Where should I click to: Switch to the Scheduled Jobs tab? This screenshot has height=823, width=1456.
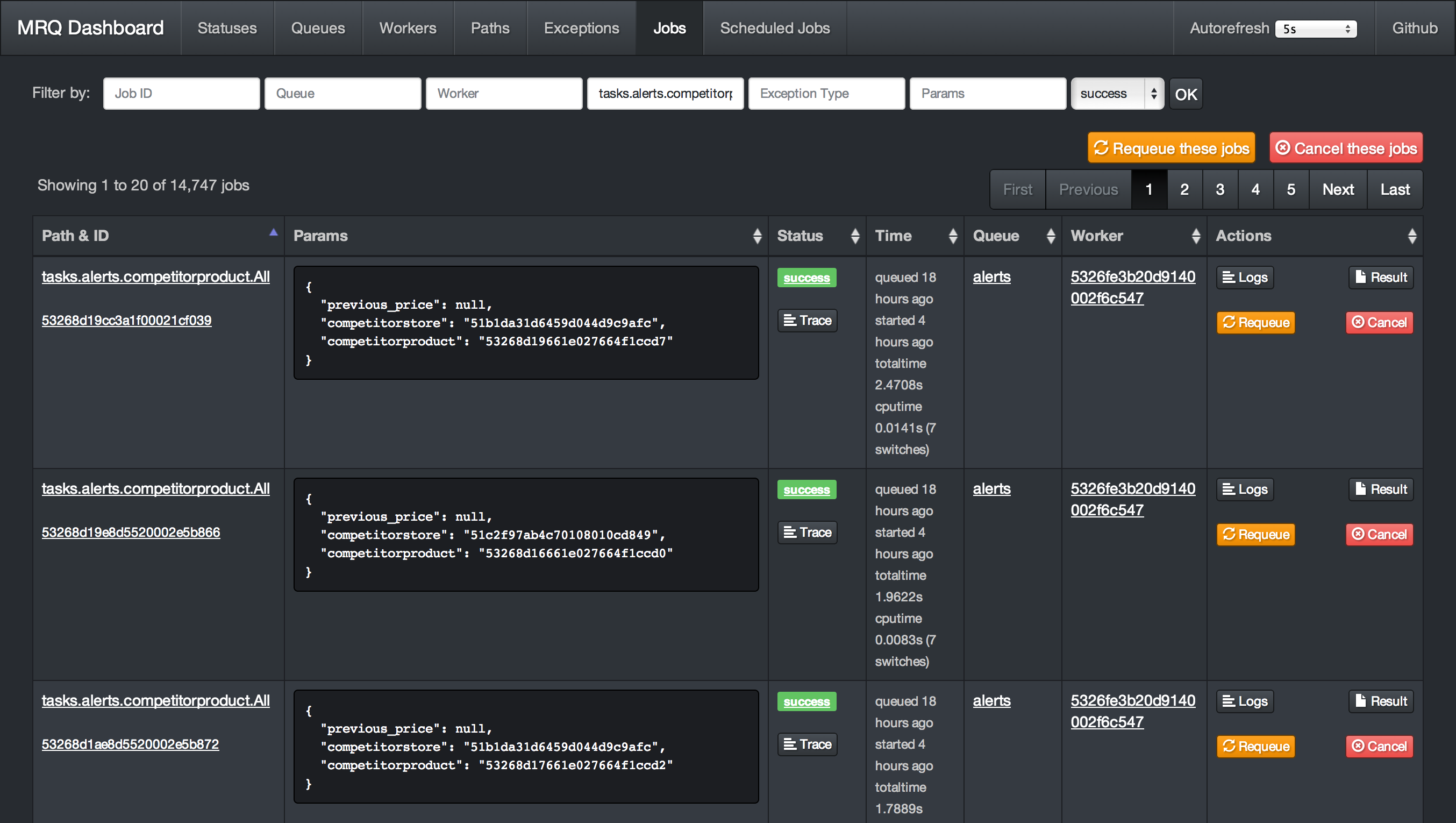774,29
